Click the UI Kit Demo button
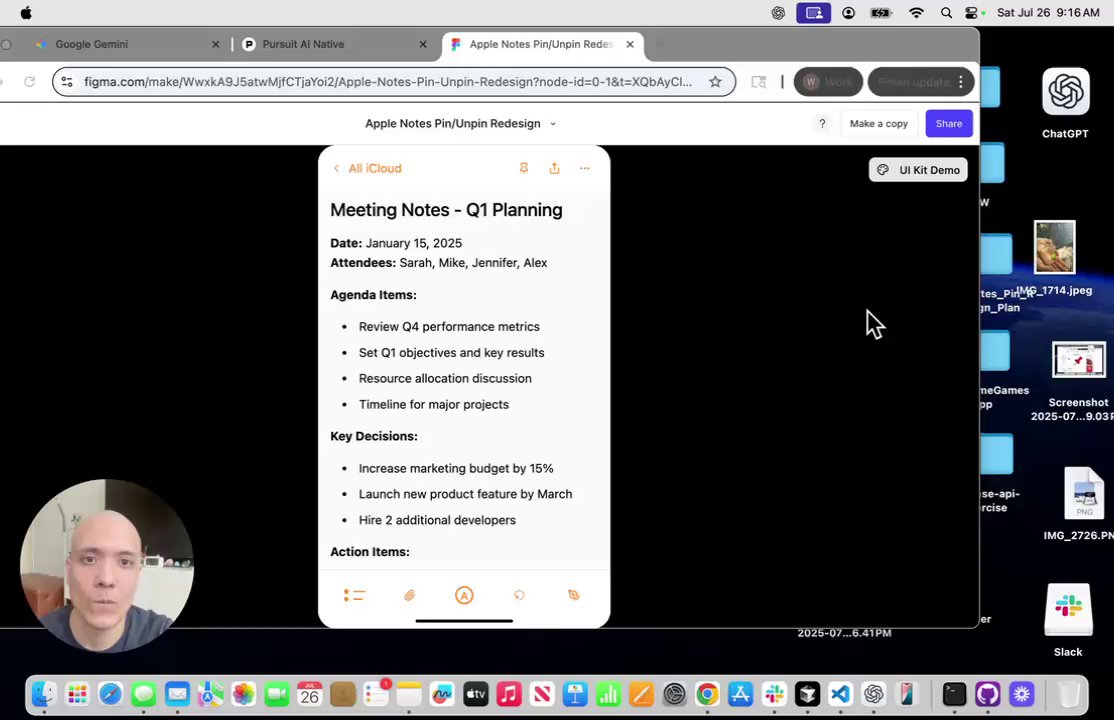This screenshot has height=720, width=1114. pos(918,170)
